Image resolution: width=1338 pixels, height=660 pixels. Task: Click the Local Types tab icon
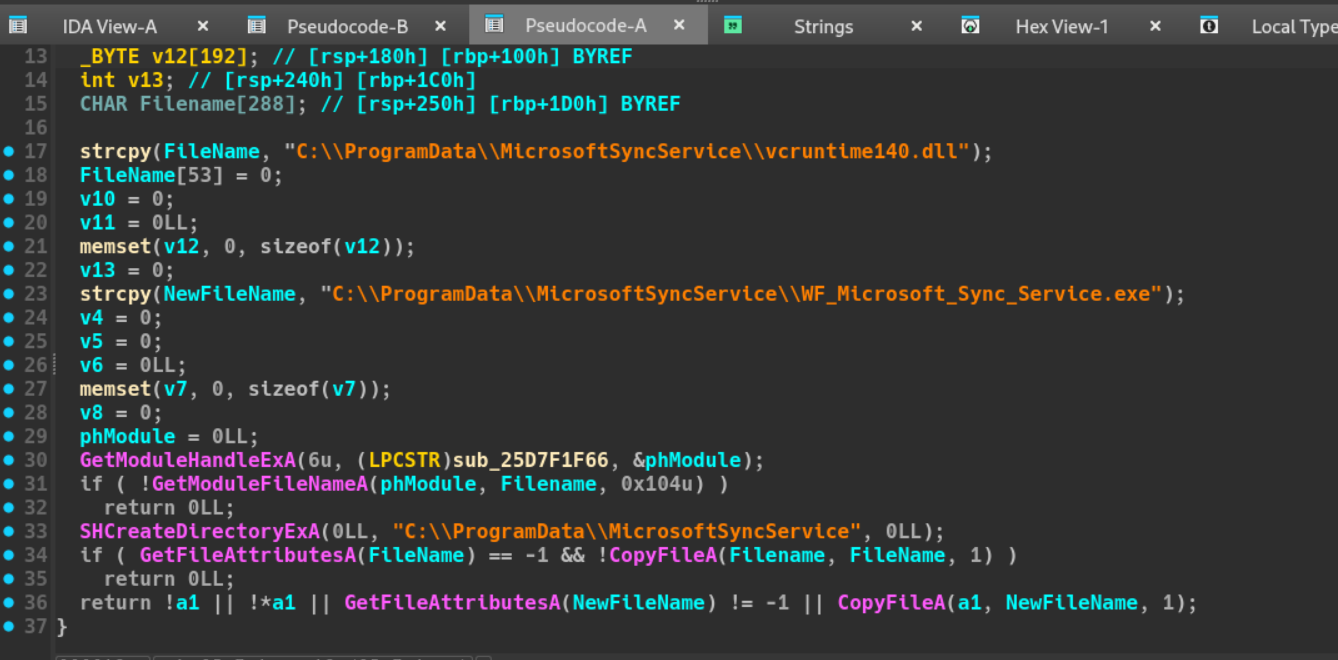click(x=1209, y=26)
